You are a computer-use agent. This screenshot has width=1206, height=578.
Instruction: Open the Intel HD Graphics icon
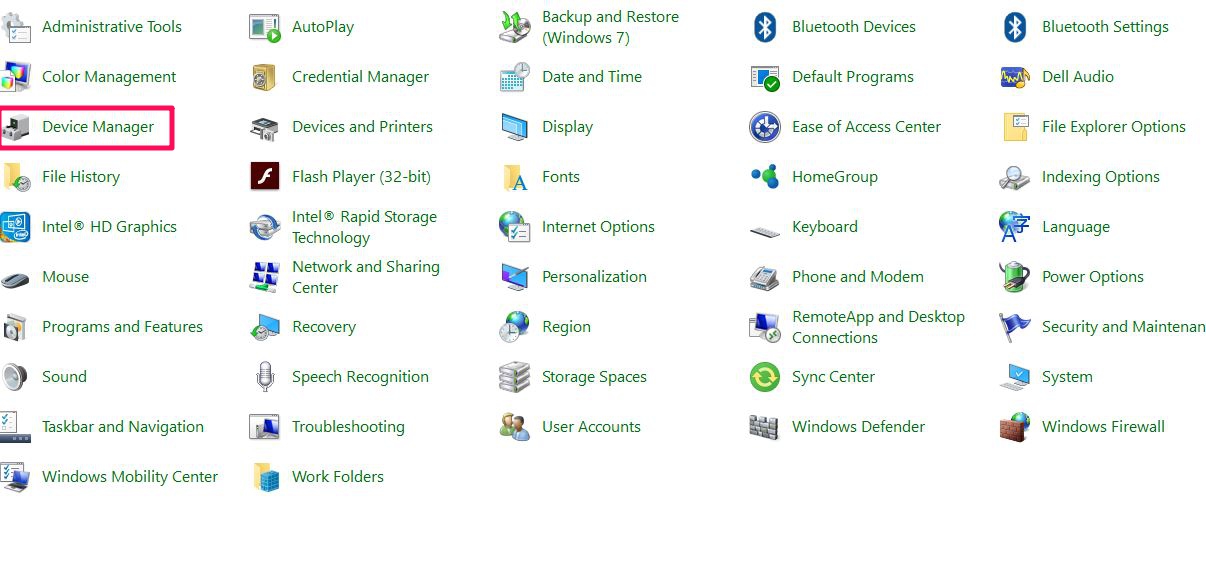point(15,227)
